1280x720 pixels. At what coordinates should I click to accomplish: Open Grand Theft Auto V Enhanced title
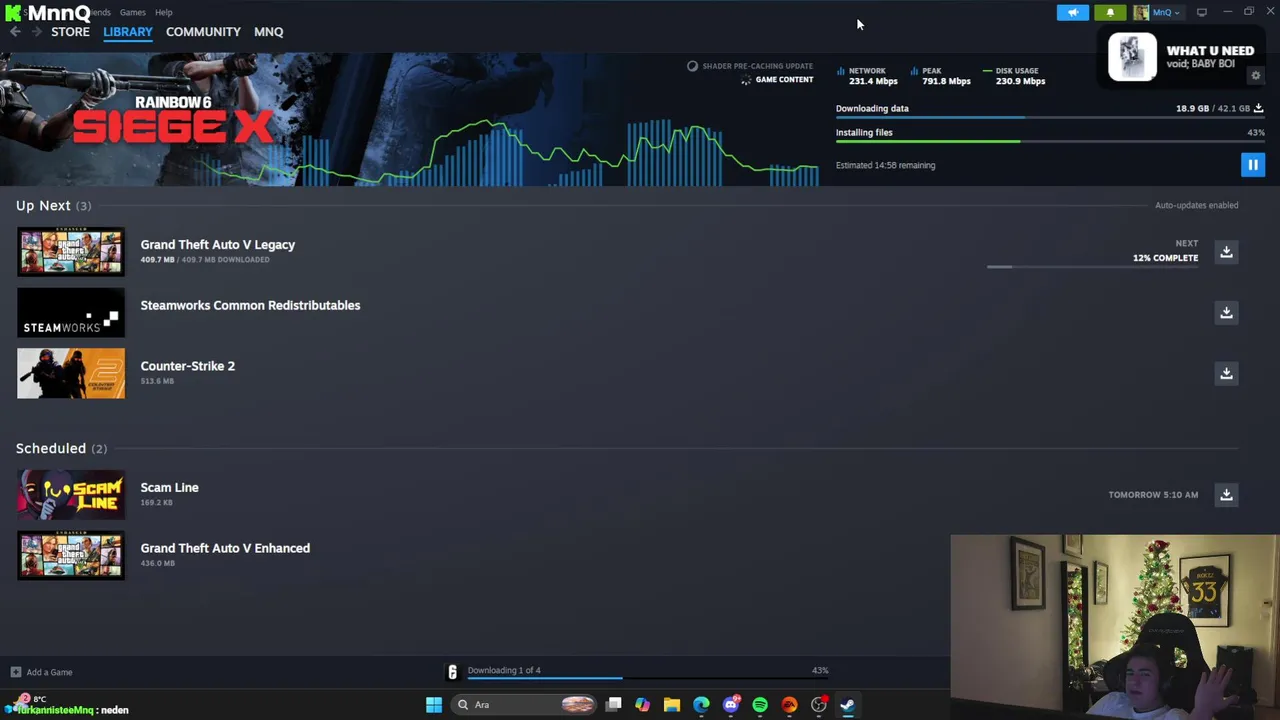[x=225, y=548]
